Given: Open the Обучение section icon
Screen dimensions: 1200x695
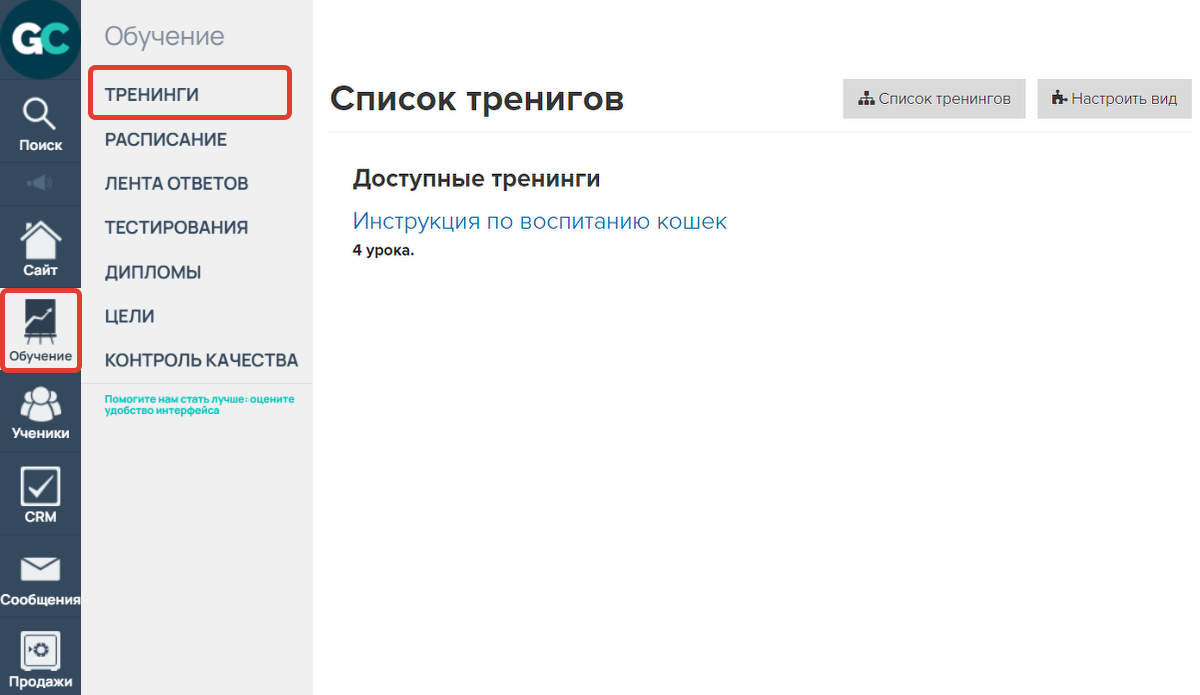Looking at the screenshot, I should pyautogui.click(x=40, y=328).
